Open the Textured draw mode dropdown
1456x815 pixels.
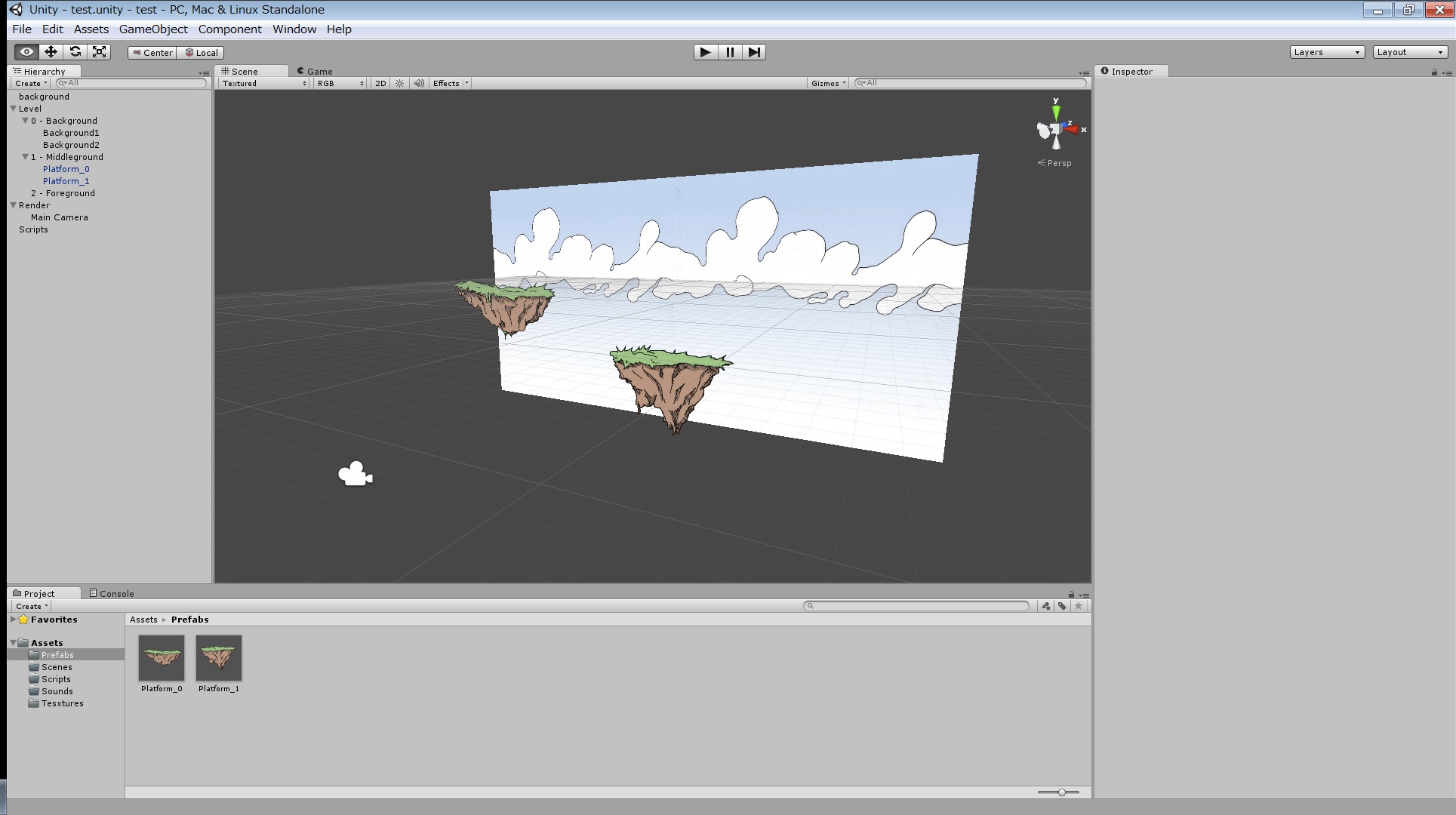pos(263,84)
